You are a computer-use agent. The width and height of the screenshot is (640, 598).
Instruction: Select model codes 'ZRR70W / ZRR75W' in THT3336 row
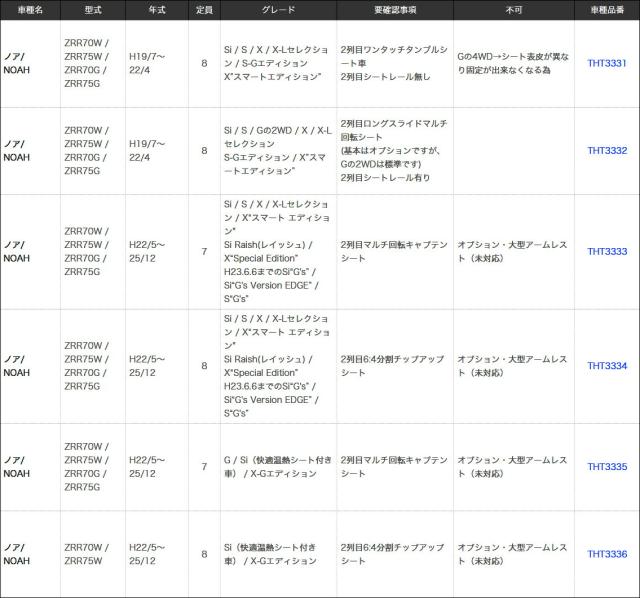click(x=87, y=554)
